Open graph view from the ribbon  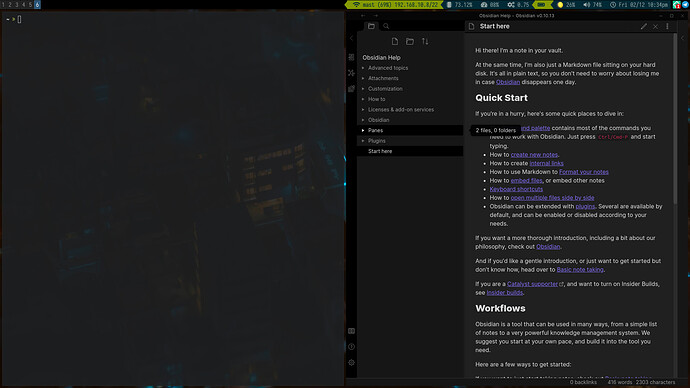click(x=351, y=73)
